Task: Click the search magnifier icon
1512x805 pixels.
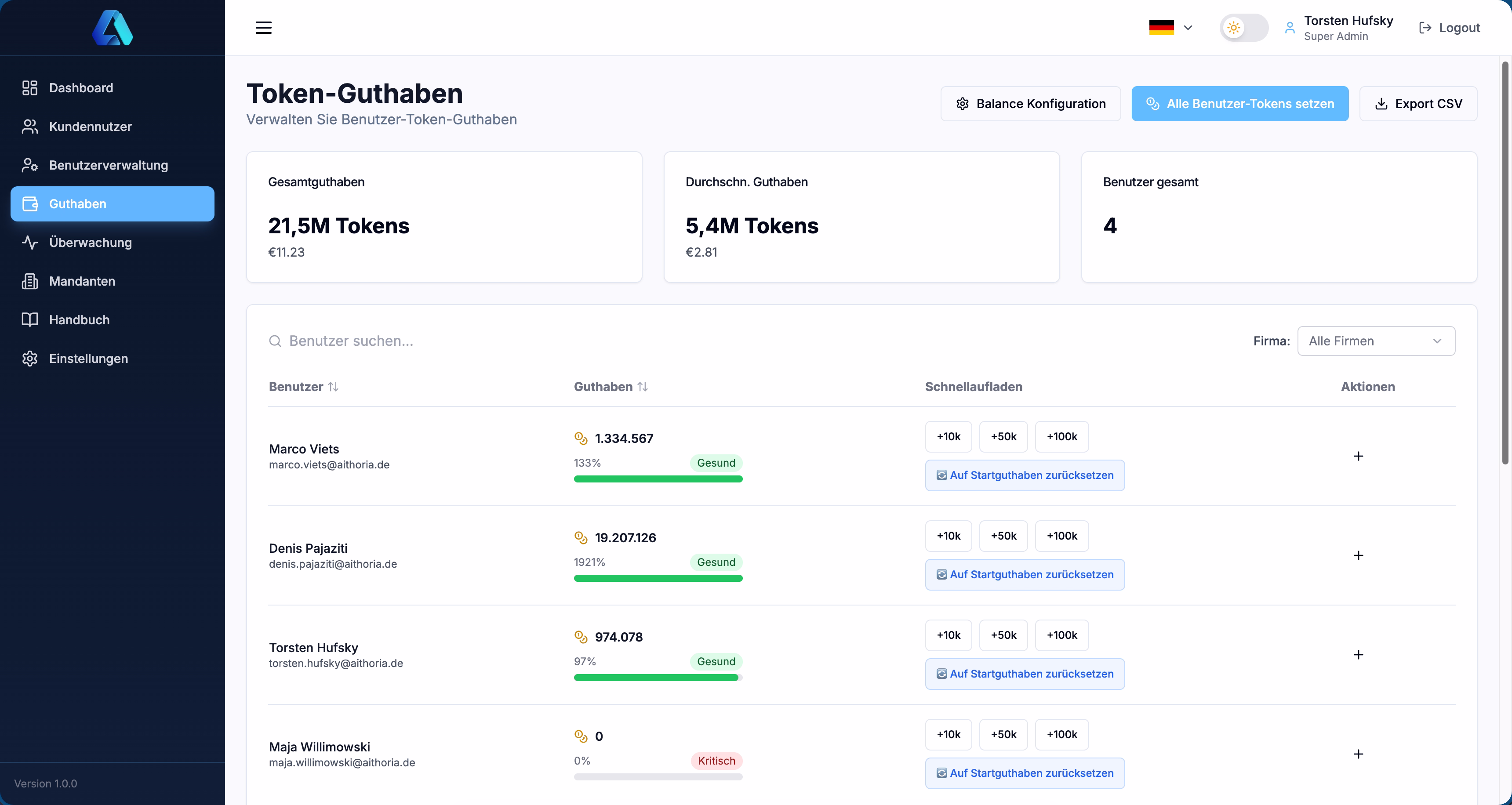Action: pyautogui.click(x=276, y=341)
